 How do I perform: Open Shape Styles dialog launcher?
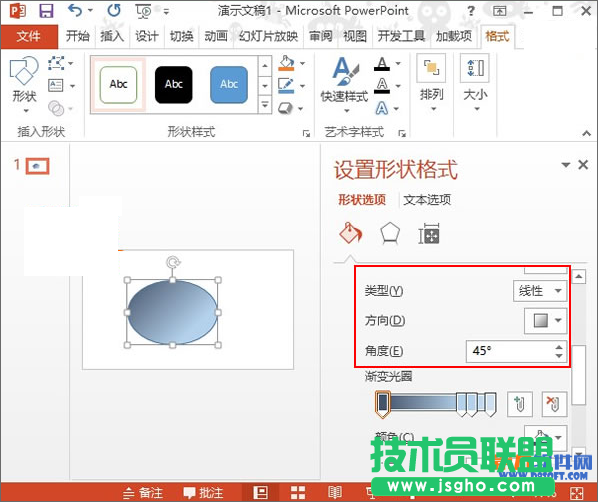(x=306, y=133)
